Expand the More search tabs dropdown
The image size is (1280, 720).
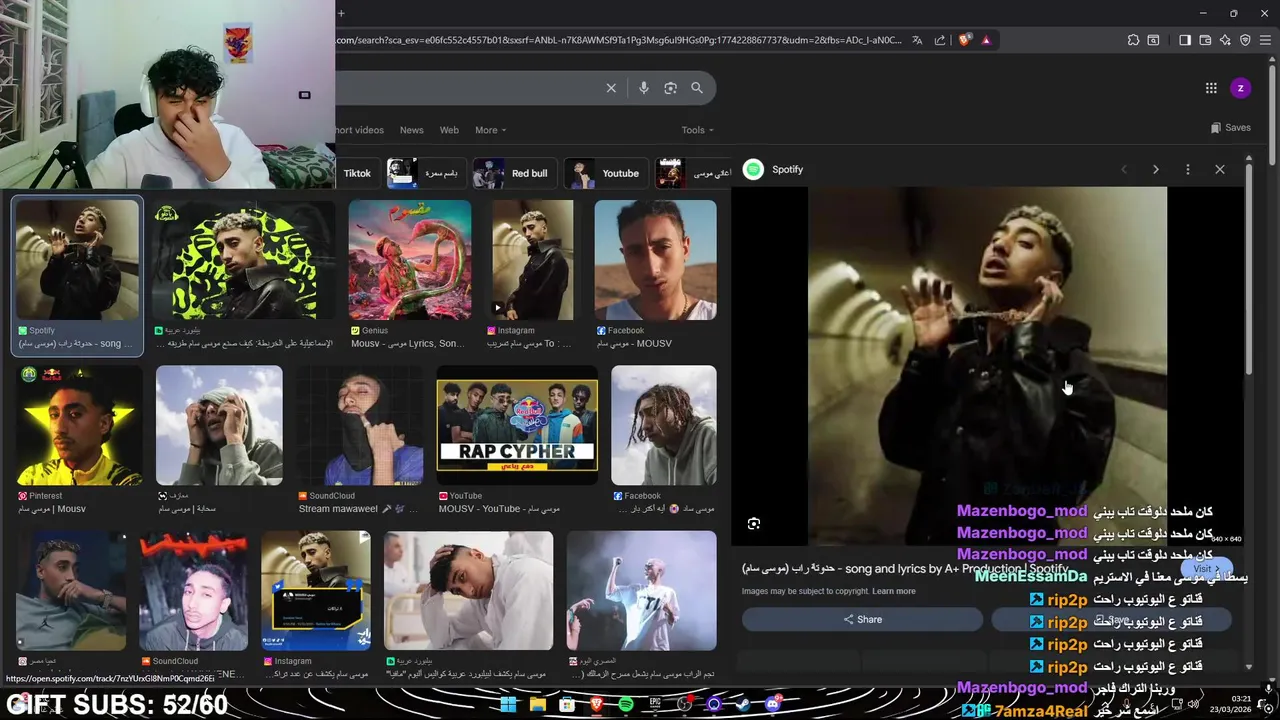point(490,130)
